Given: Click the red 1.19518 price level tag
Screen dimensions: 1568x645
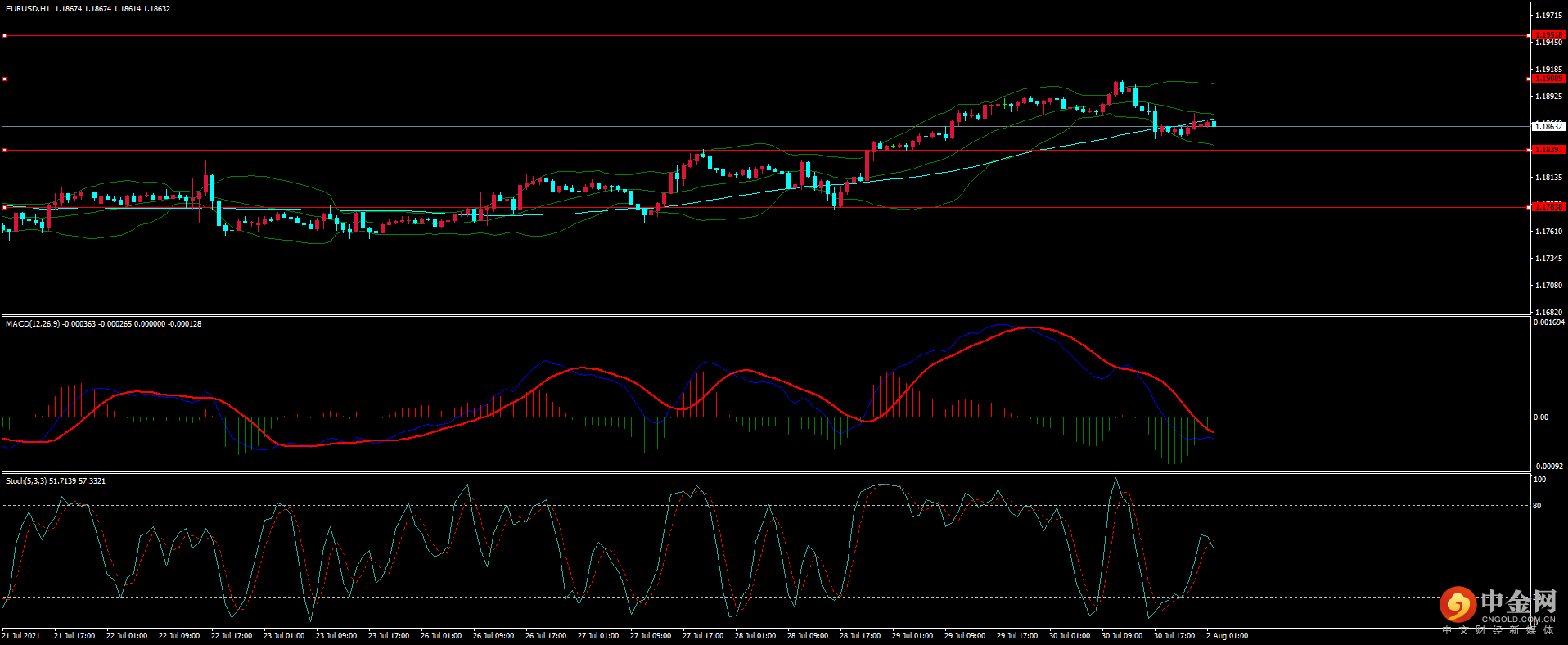Looking at the screenshot, I should [x=1548, y=35].
